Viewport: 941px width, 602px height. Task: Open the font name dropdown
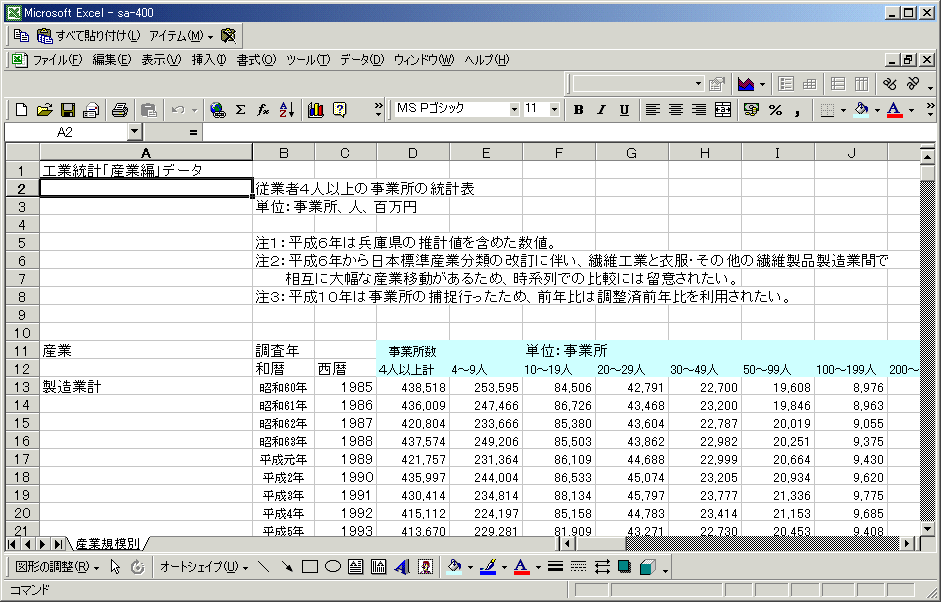tap(514, 109)
